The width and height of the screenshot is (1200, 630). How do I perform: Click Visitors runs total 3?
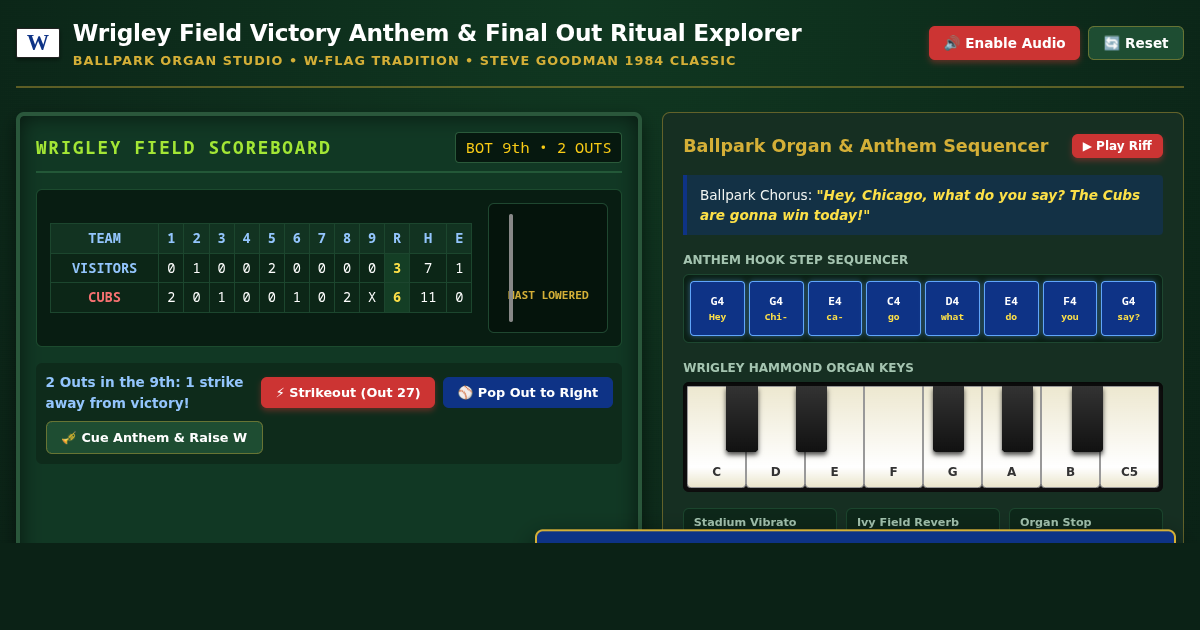(397, 268)
